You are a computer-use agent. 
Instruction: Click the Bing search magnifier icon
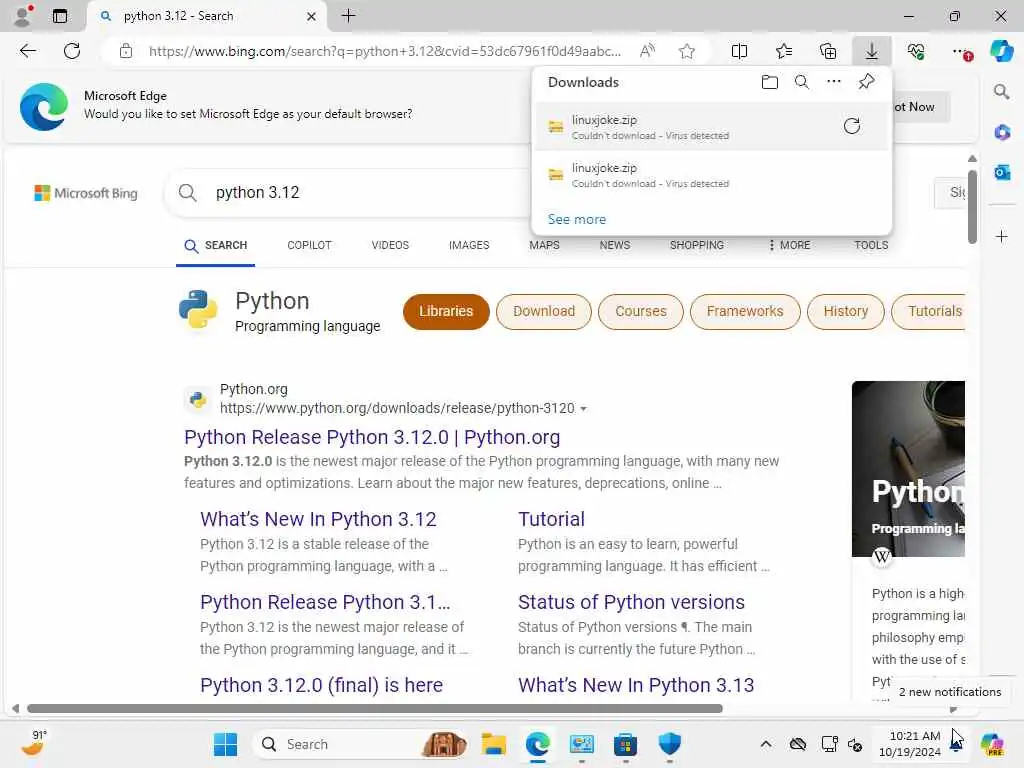(187, 193)
